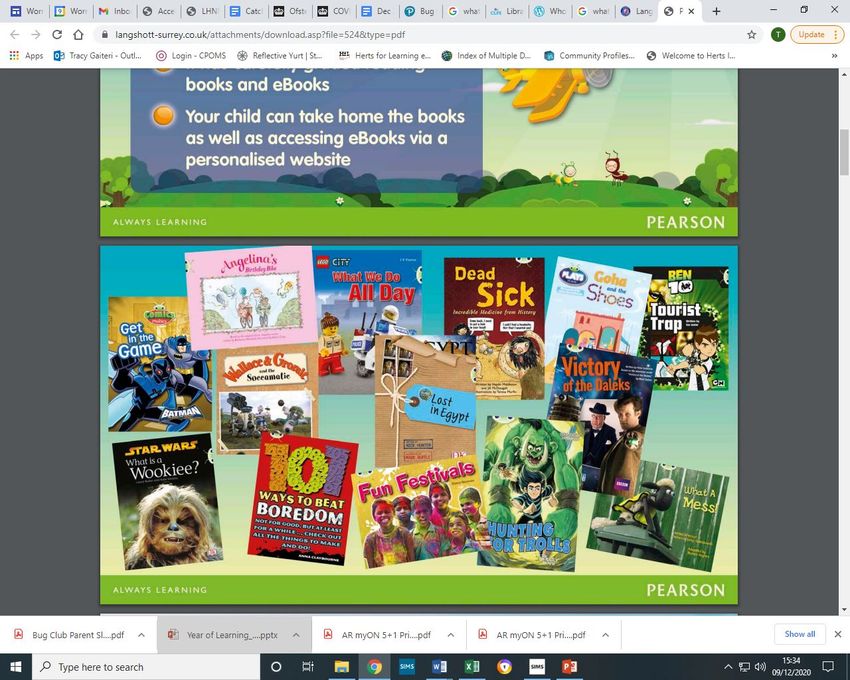Open Task View on the taskbar
This screenshot has height=680, width=850.
[308, 666]
